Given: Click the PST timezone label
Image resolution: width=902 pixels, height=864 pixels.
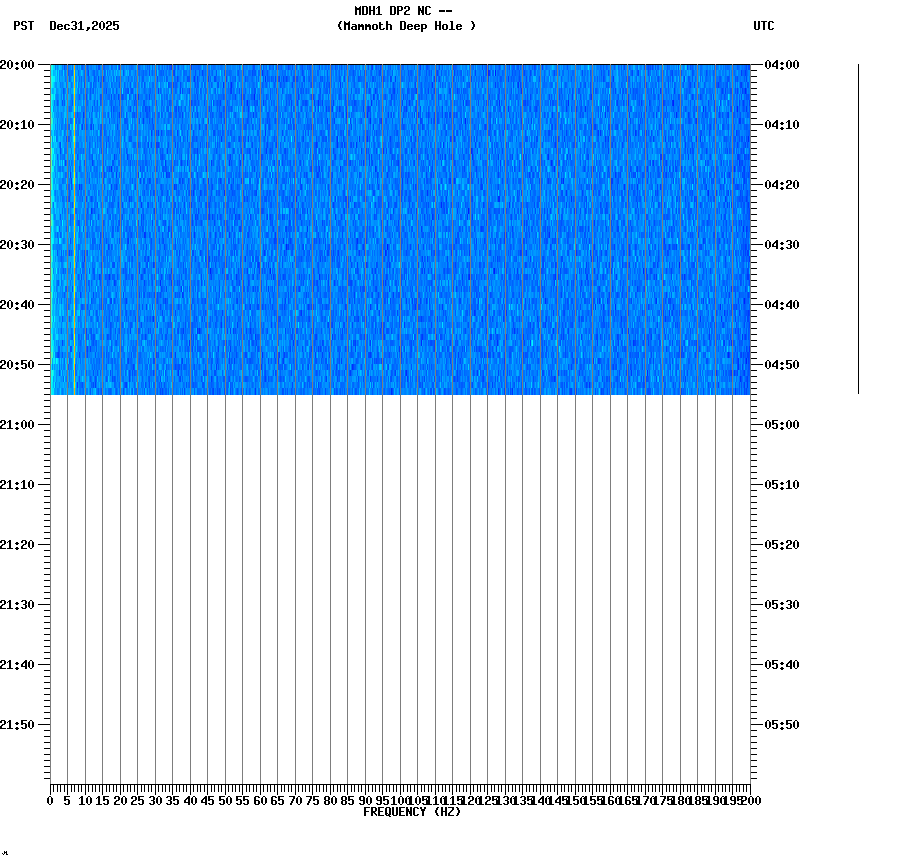Looking at the screenshot, I should (24, 27).
